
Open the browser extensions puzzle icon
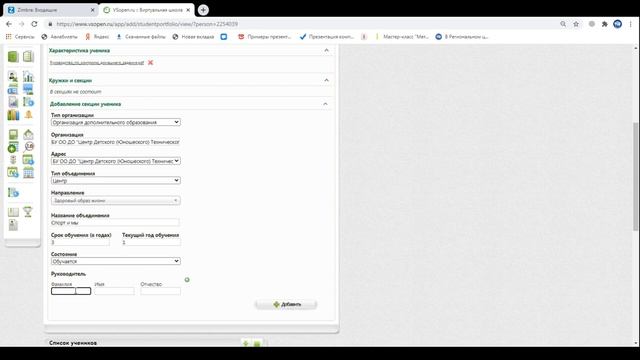[604, 24]
